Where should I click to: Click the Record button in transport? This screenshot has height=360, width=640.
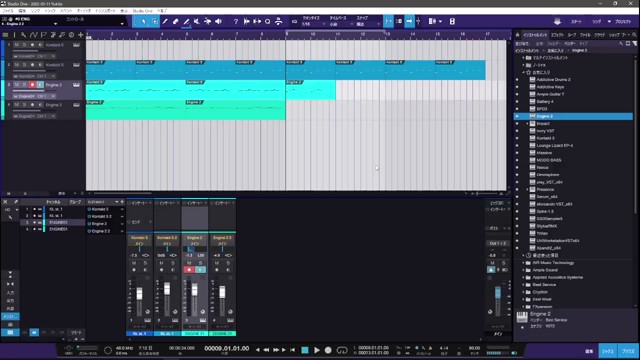coord(328,350)
